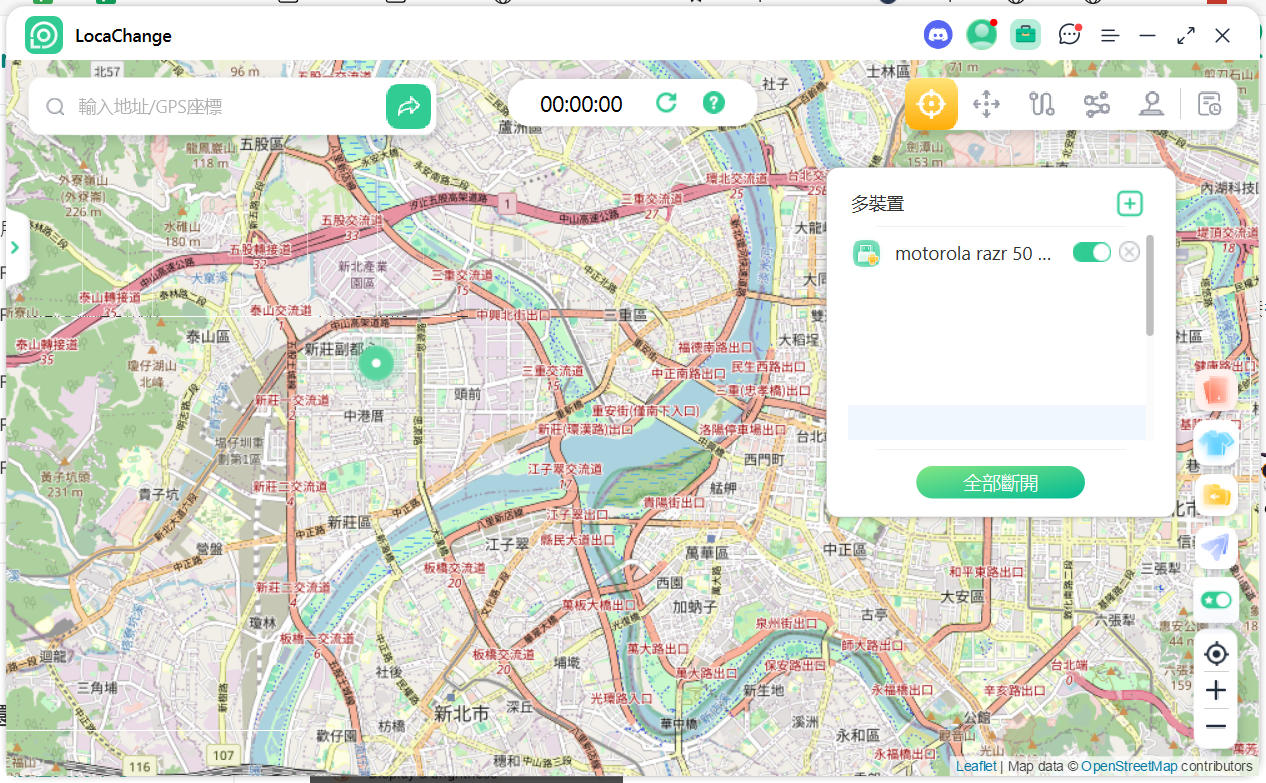The width and height of the screenshot is (1266, 783).
Task: Open the Discord community icon
Action: 938,35
